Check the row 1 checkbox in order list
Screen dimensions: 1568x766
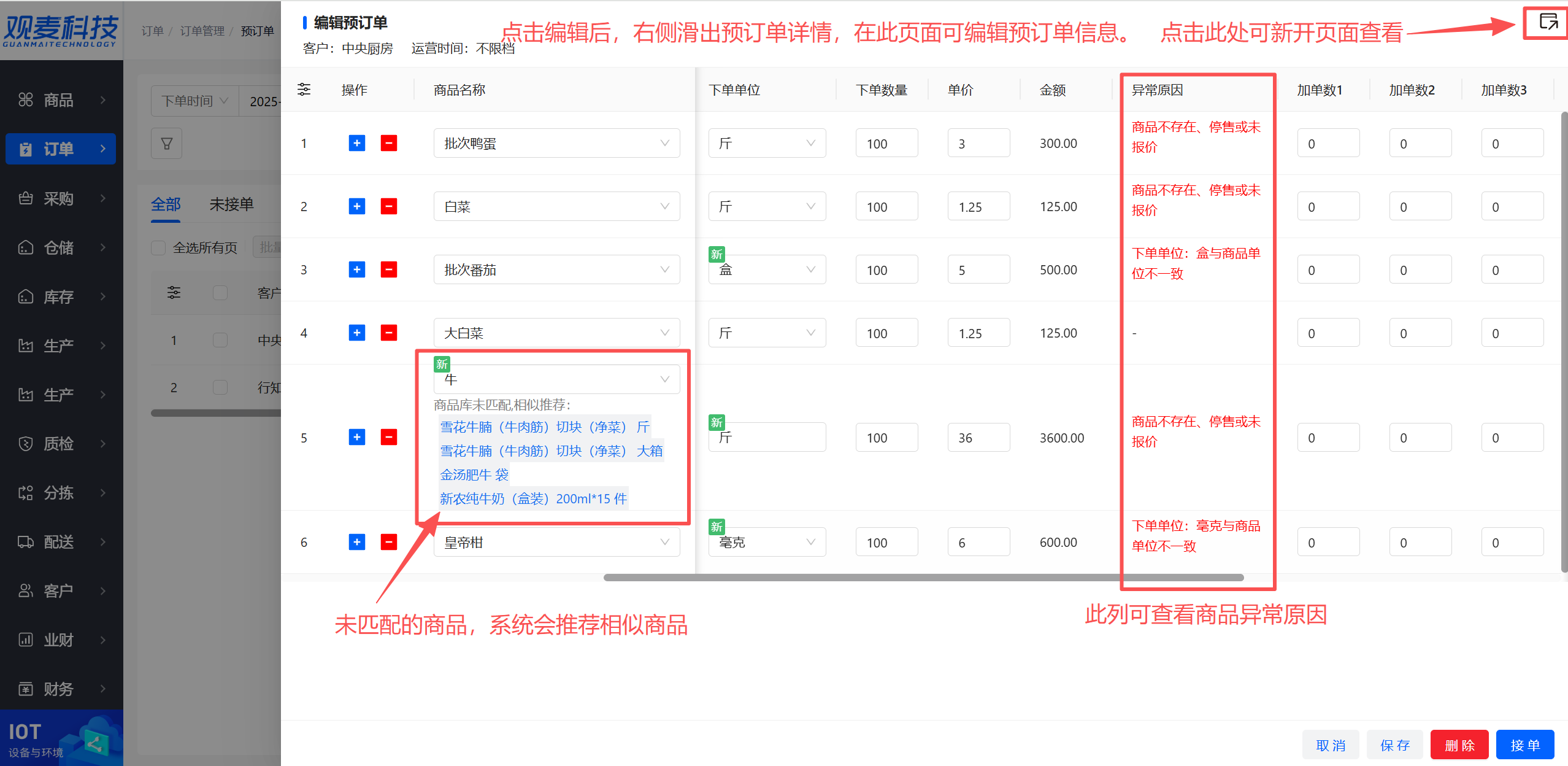[220, 340]
